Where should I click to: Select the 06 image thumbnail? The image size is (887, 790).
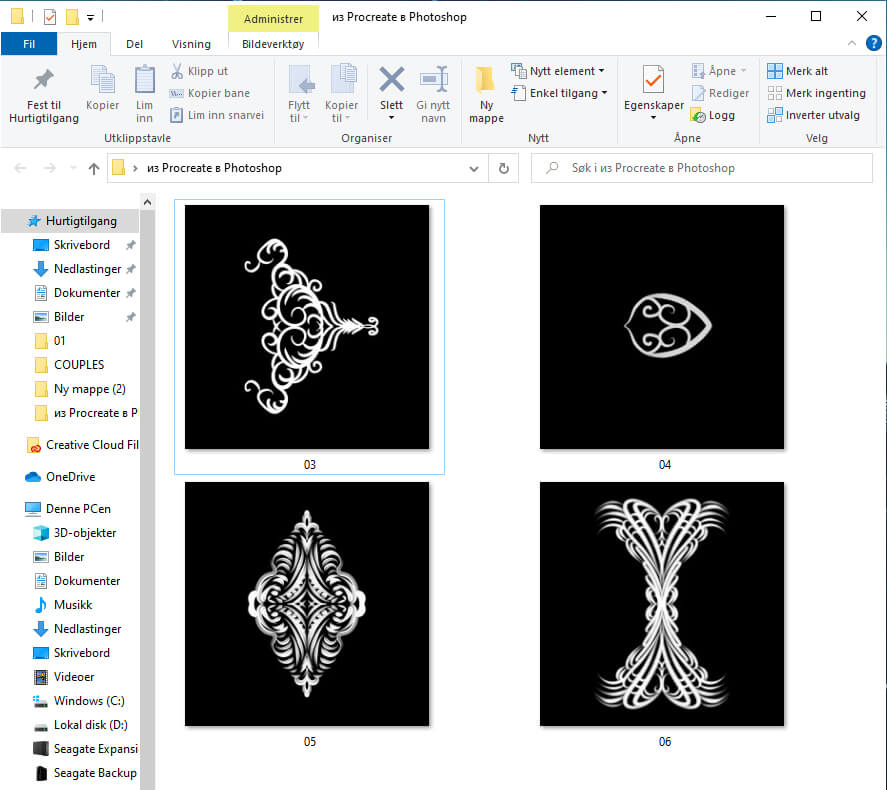[662, 604]
